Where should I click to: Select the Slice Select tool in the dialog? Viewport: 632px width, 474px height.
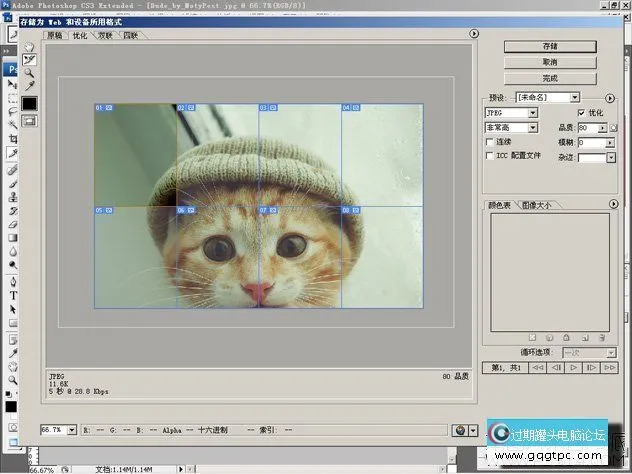coord(29,60)
